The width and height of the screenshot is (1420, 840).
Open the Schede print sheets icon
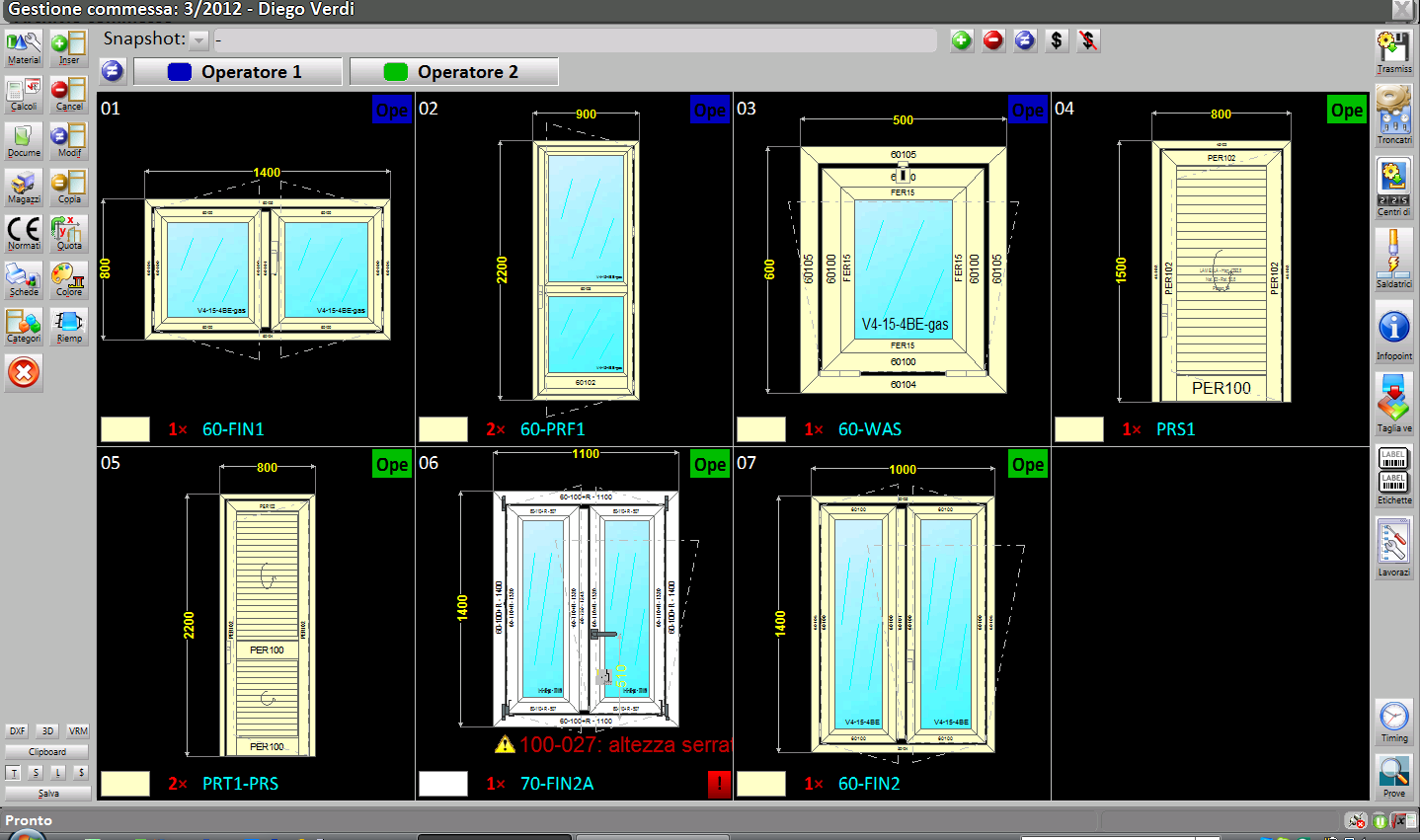click(x=24, y=280)
